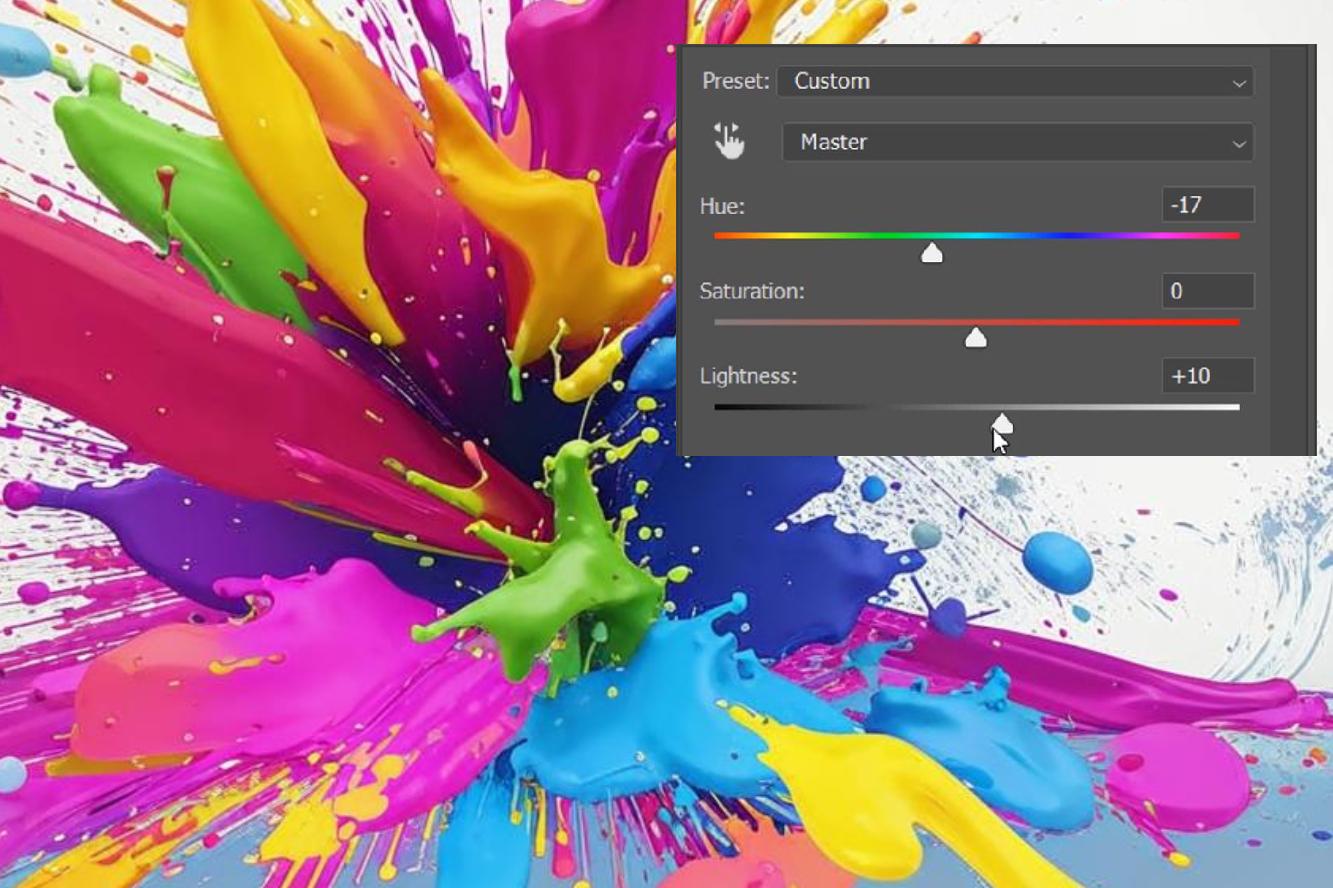The height and width of the screenshot is (888, 1333).
Task: Activate the on-image targeted adjustment hand tool
Action: (x=730, y=142)
